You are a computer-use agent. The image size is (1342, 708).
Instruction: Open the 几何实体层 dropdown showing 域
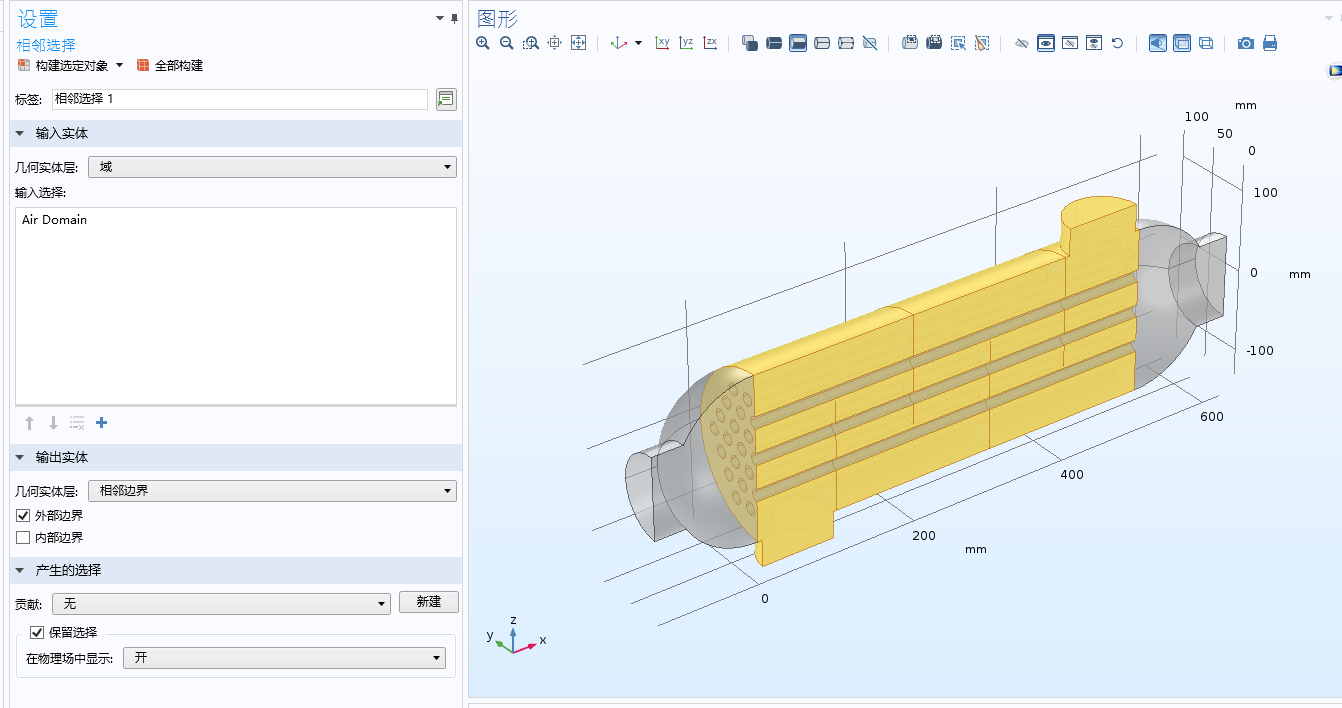pos(272,167)
